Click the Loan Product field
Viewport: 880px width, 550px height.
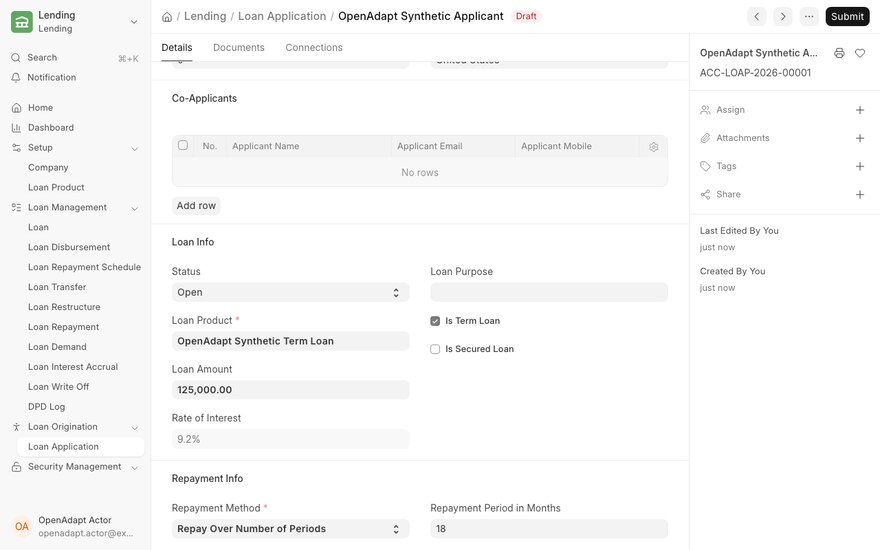click(290, 341)
